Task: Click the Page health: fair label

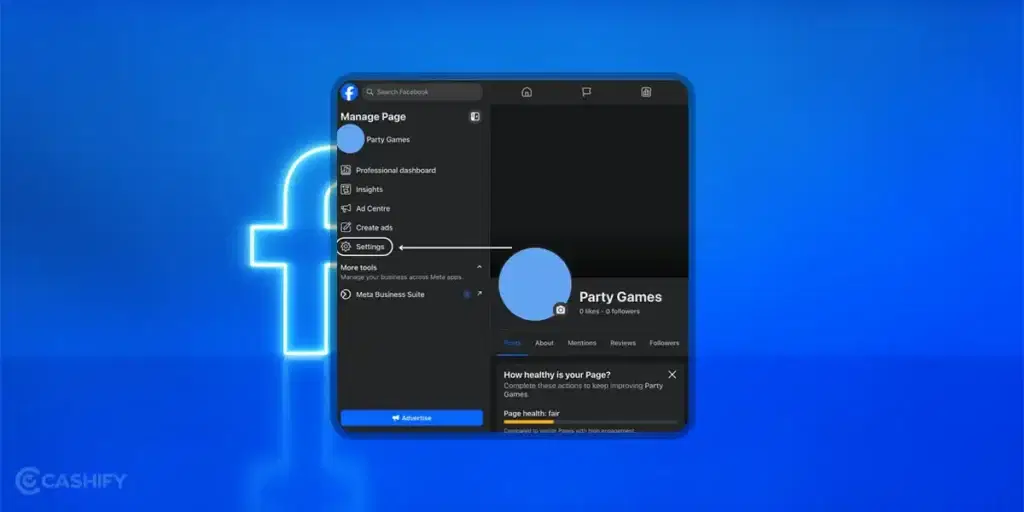Action: coord(532,413)
